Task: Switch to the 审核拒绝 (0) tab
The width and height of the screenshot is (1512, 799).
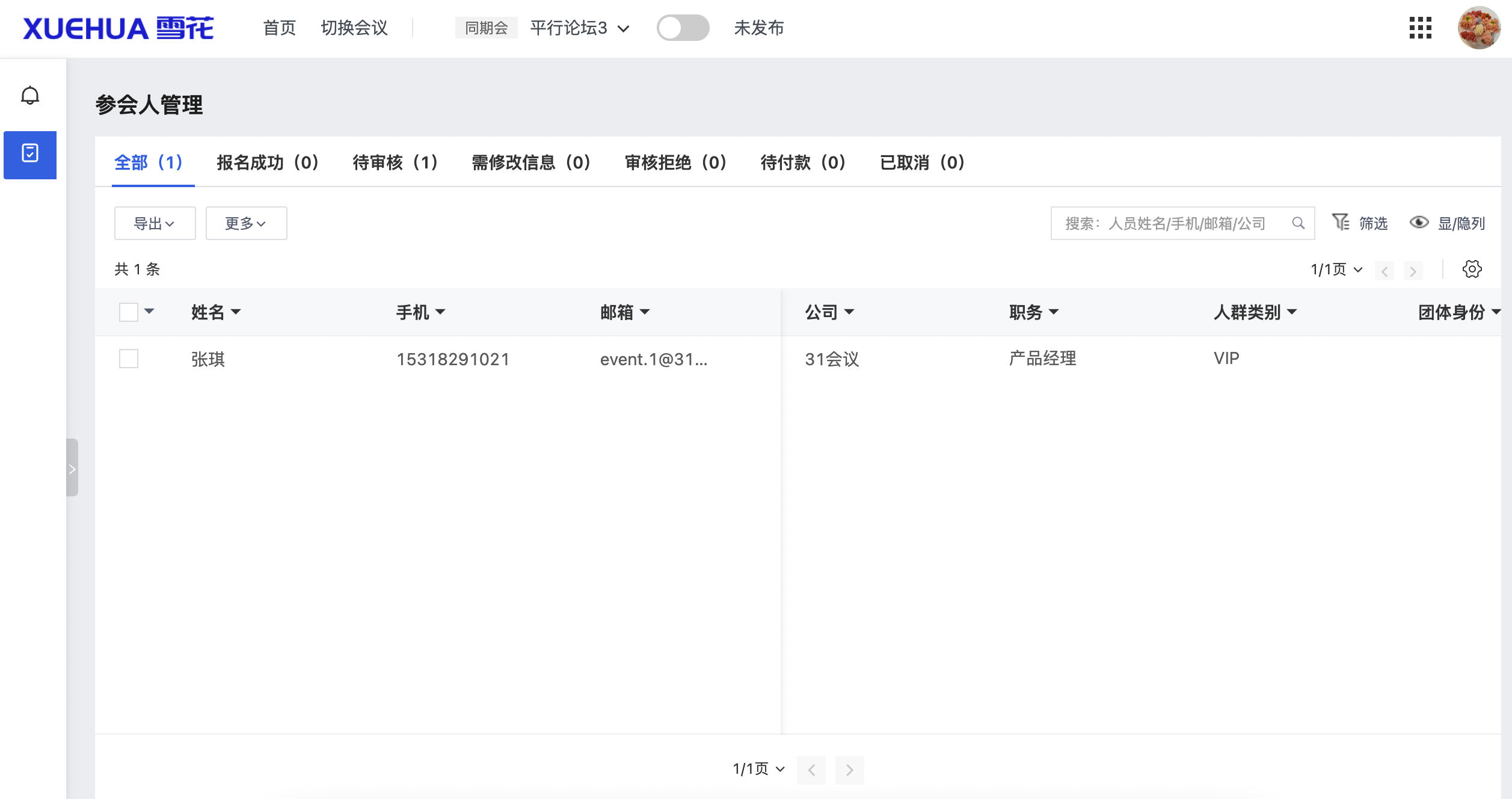Action: 675,162
